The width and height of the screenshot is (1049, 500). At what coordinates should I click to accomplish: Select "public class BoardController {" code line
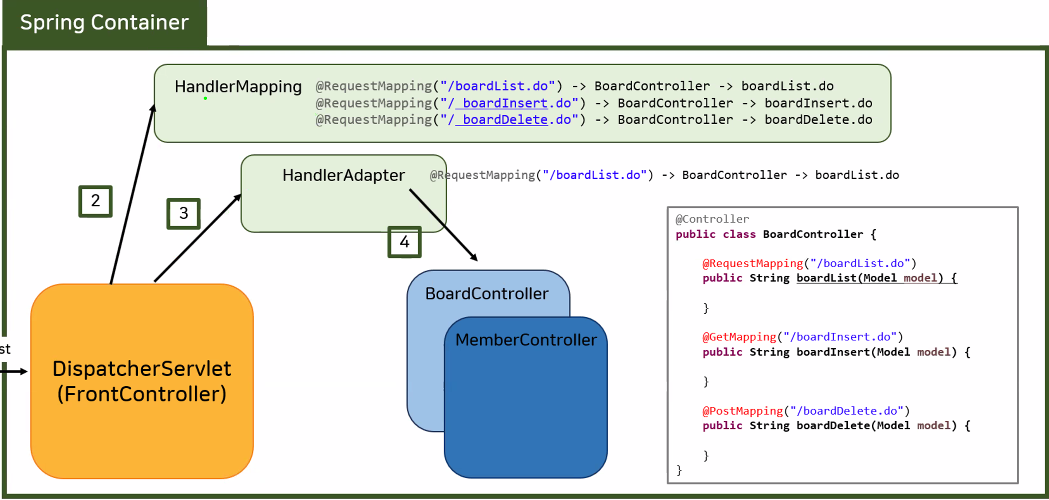click(x=775, y=234)
